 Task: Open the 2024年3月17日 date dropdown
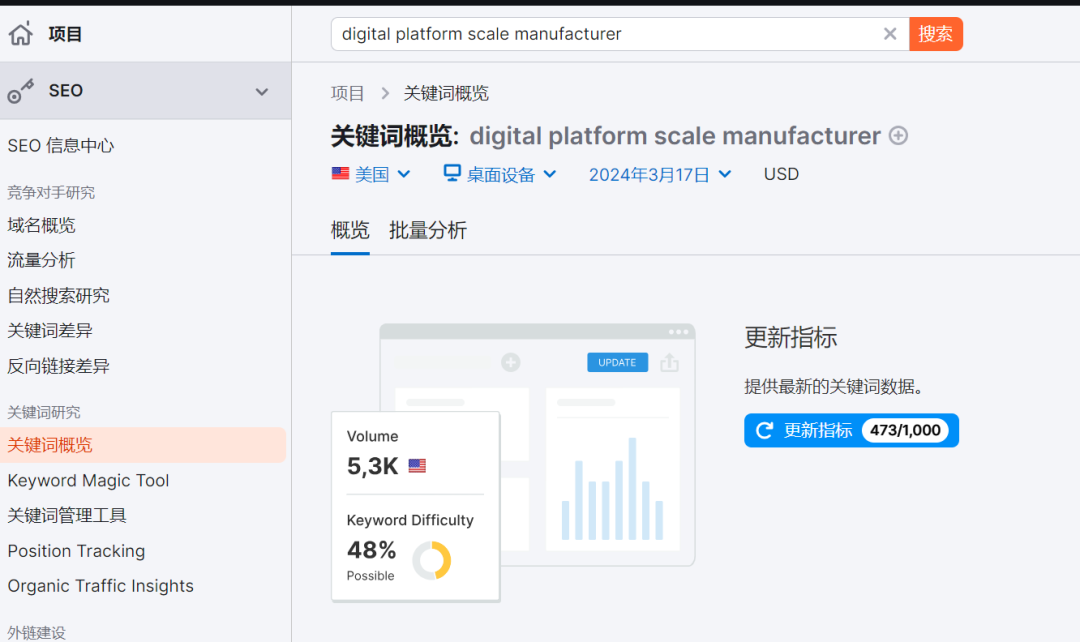(x=660, y=173)
